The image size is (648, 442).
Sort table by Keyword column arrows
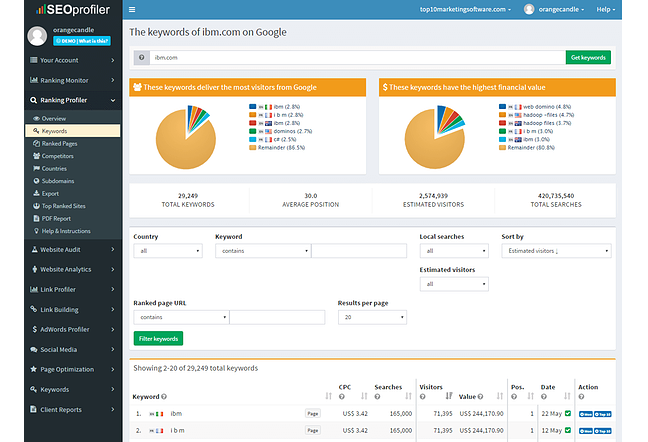click(329, 396)
